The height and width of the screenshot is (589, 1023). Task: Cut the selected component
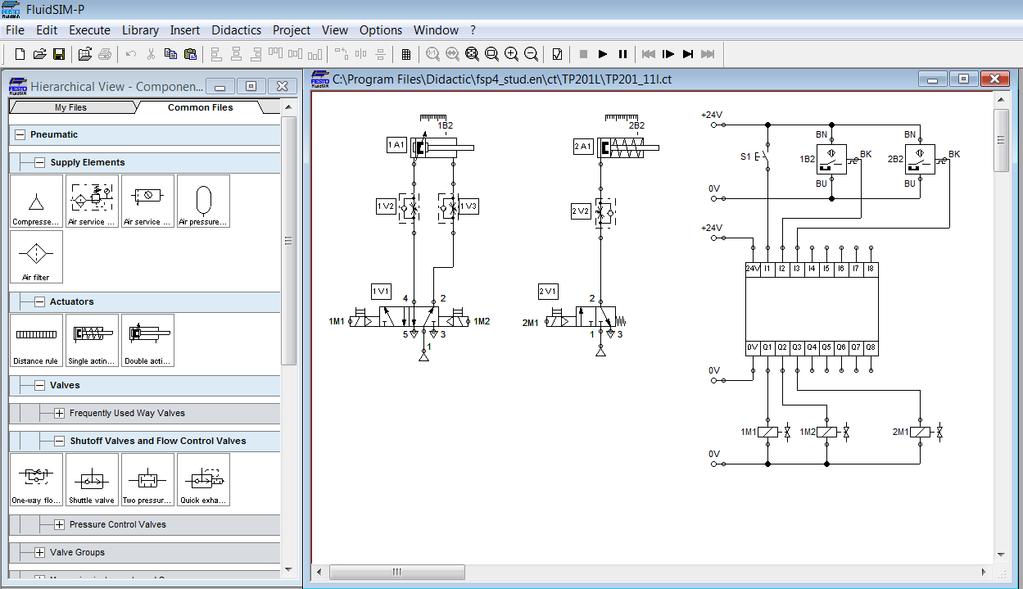point(151,54)
